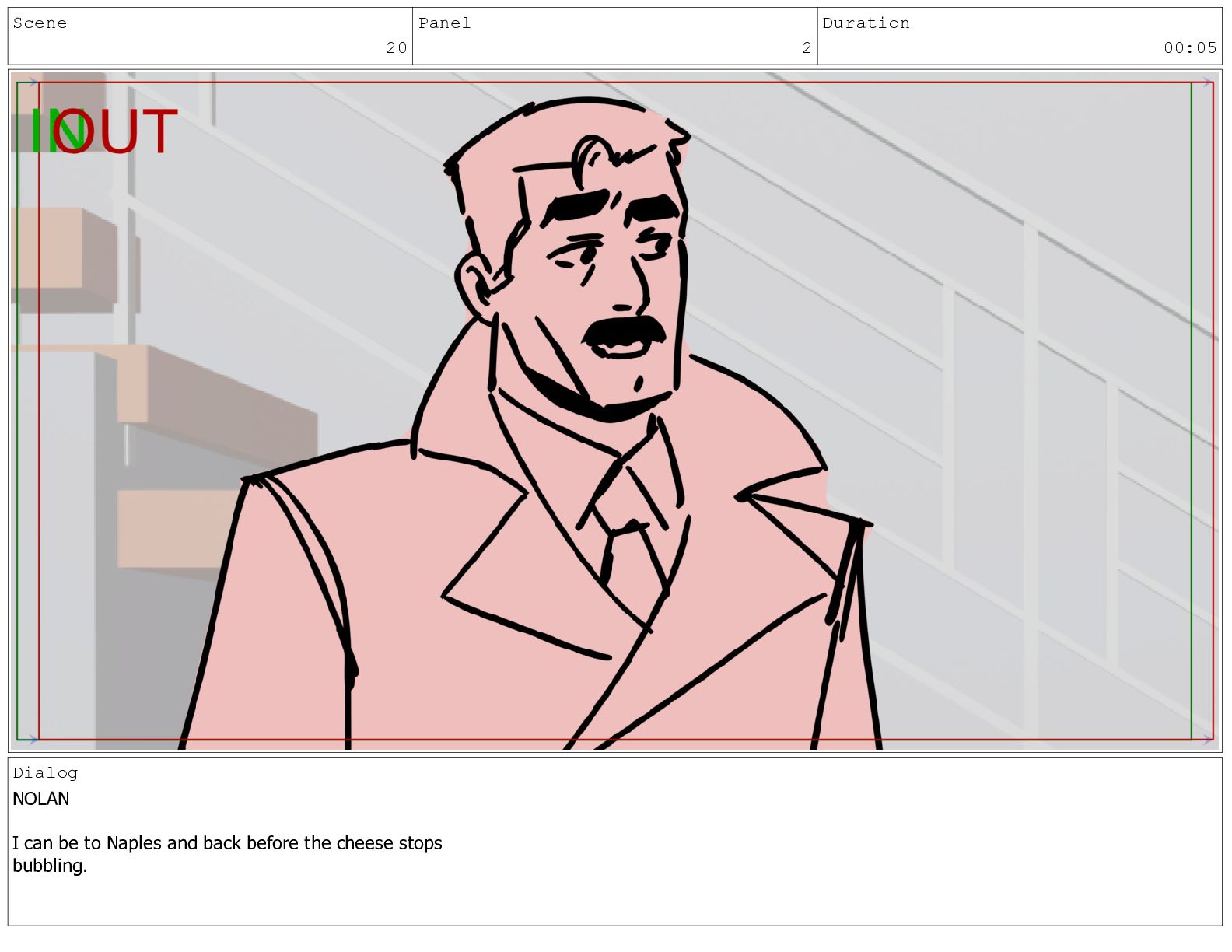Click the Duration header label
Viewport: 1232px width, 952px height.
[866, 23]
